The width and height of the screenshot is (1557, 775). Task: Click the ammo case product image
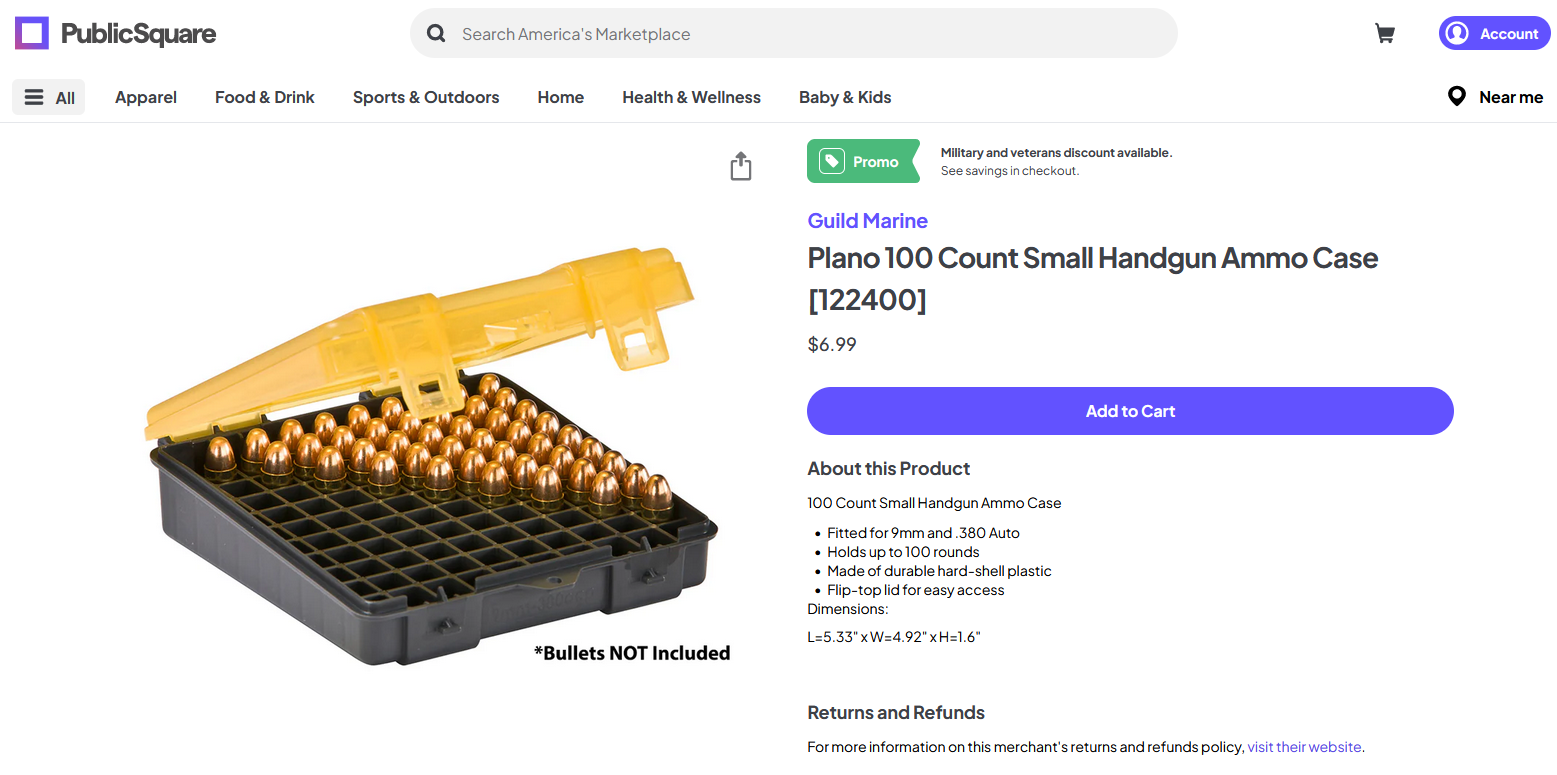430,460
